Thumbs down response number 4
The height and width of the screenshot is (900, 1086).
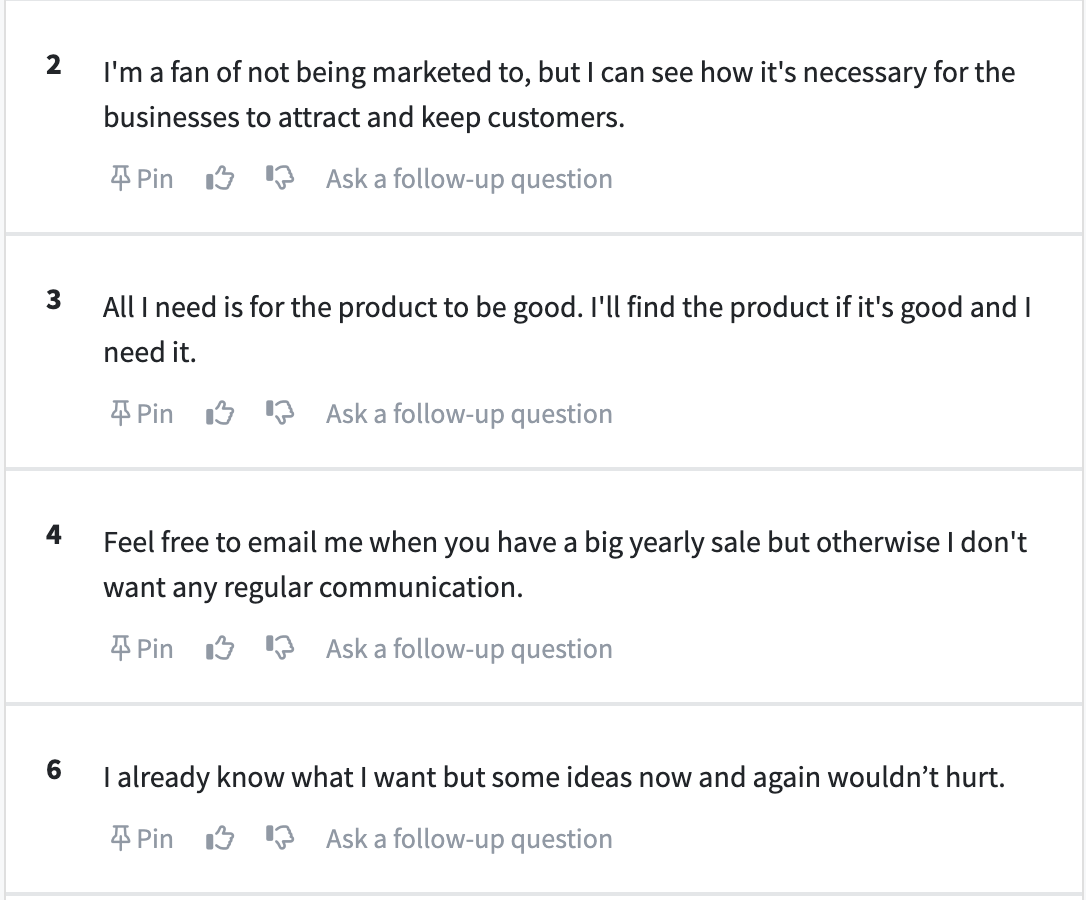pos(280,648)
